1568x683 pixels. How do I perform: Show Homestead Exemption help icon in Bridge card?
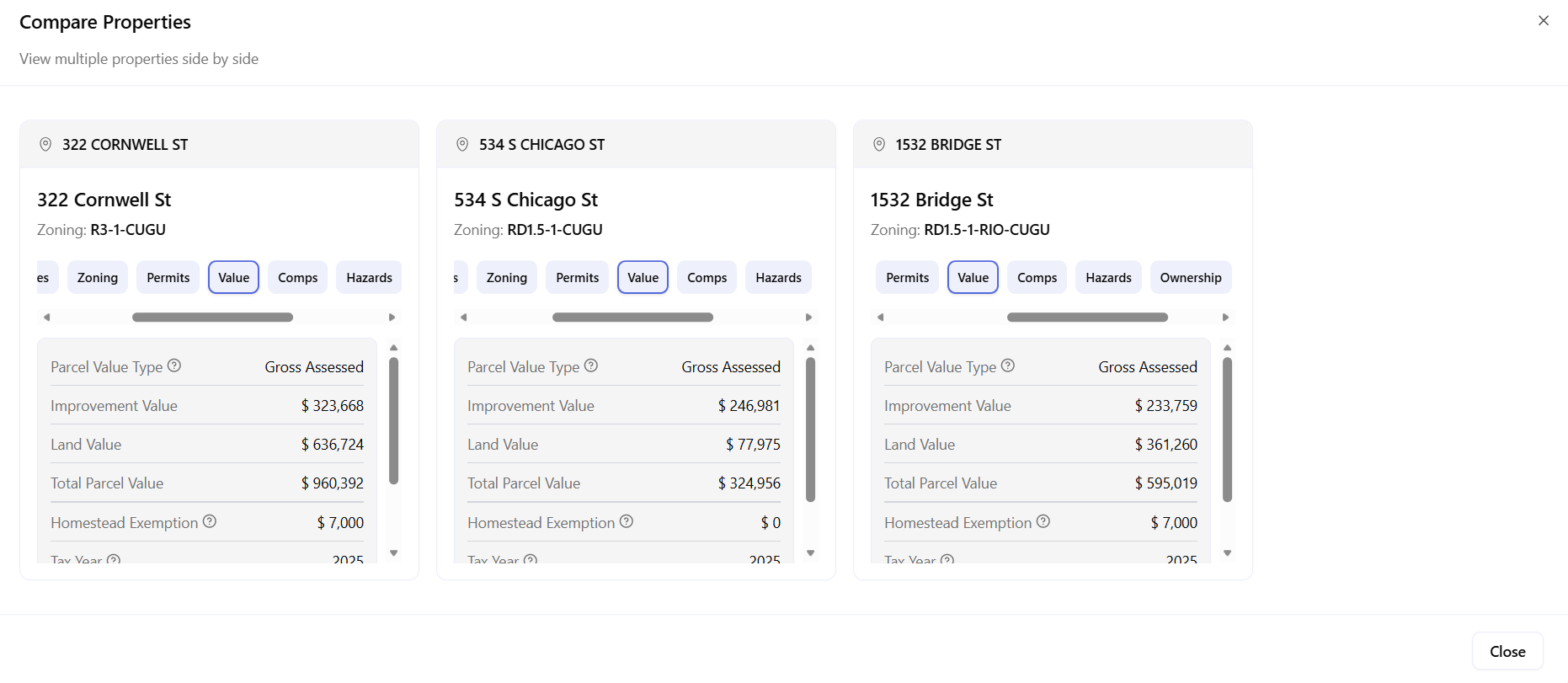(1043, 521)
